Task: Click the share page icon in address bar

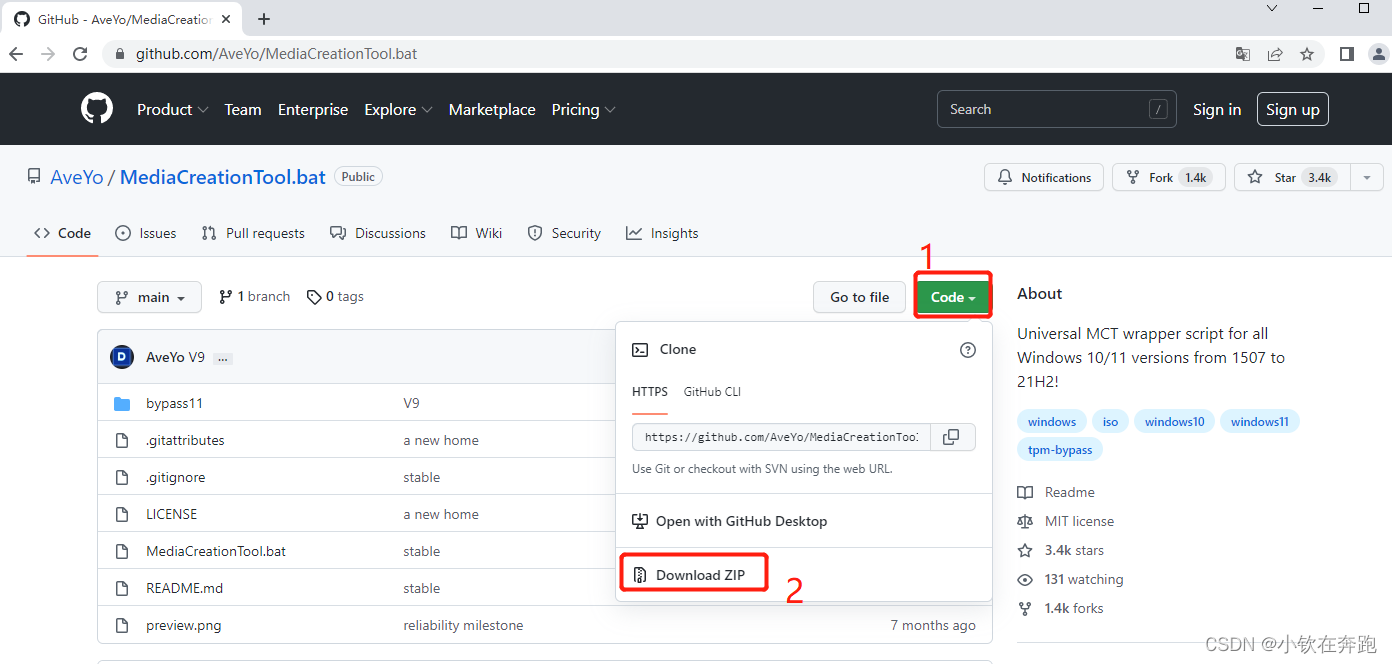Action: pos(1275,54)
